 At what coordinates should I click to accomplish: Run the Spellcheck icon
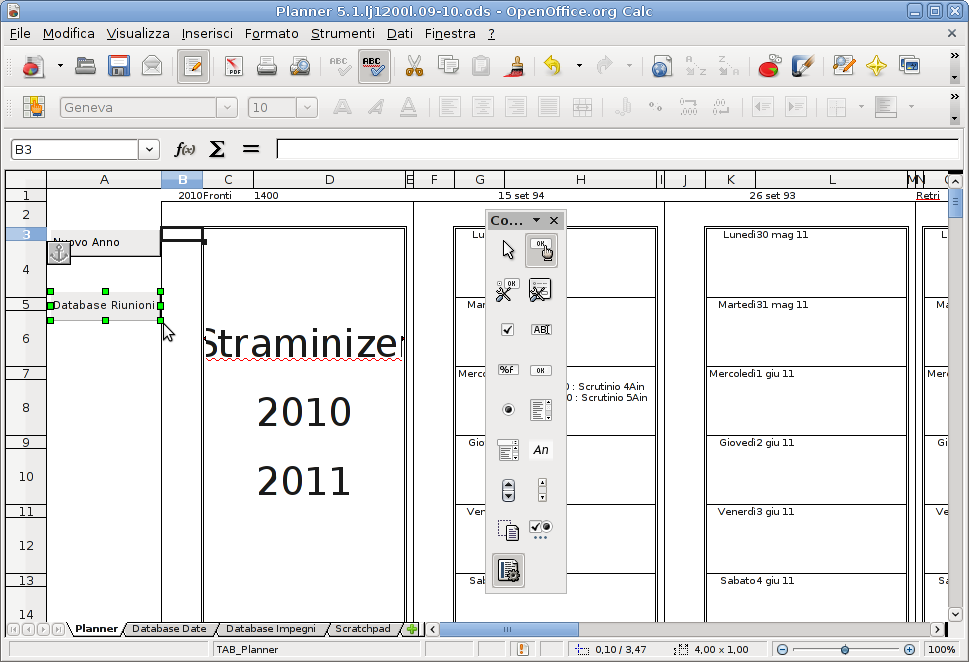[340, 66]
